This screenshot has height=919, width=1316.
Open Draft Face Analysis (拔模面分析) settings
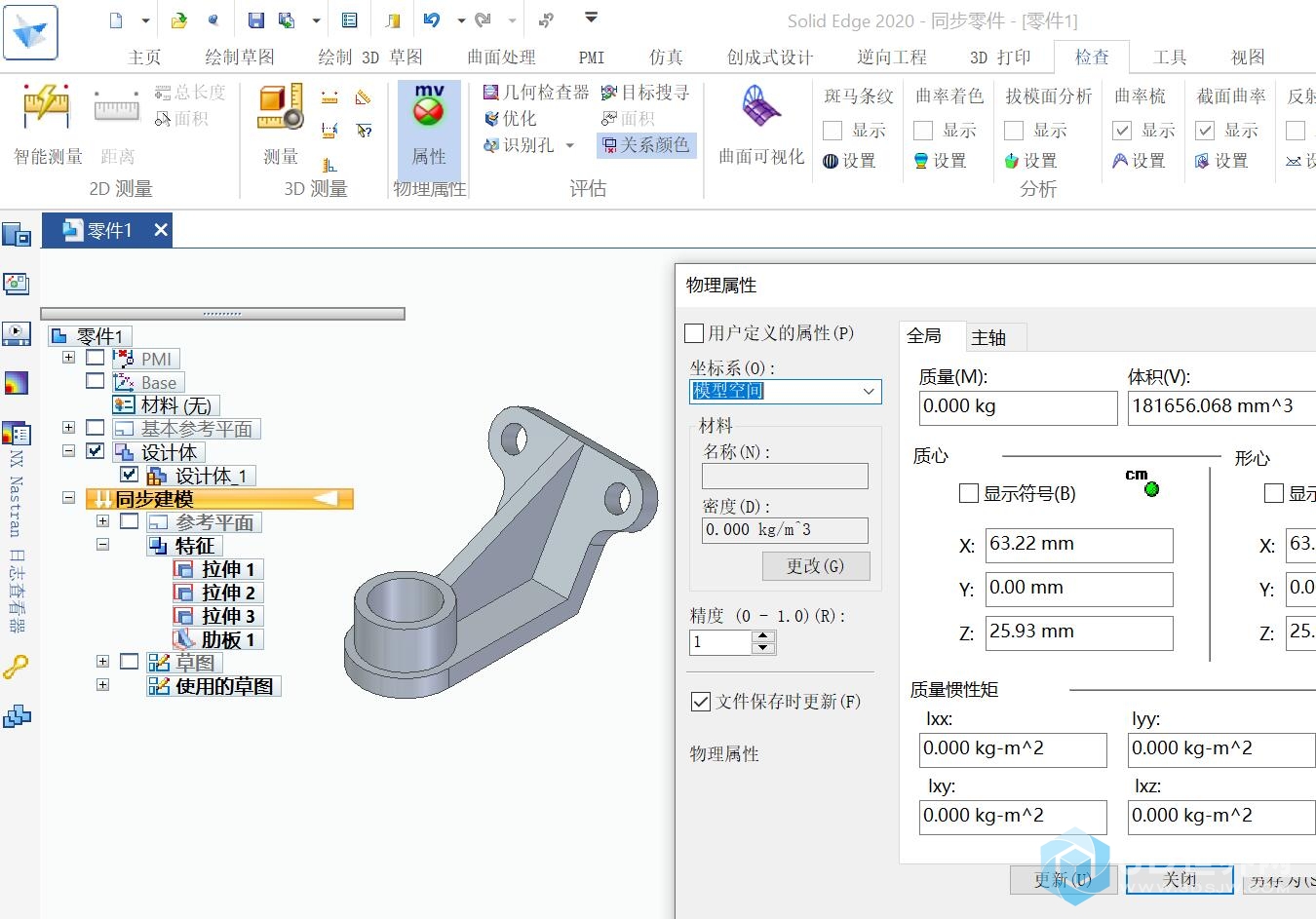point(1030,161)
